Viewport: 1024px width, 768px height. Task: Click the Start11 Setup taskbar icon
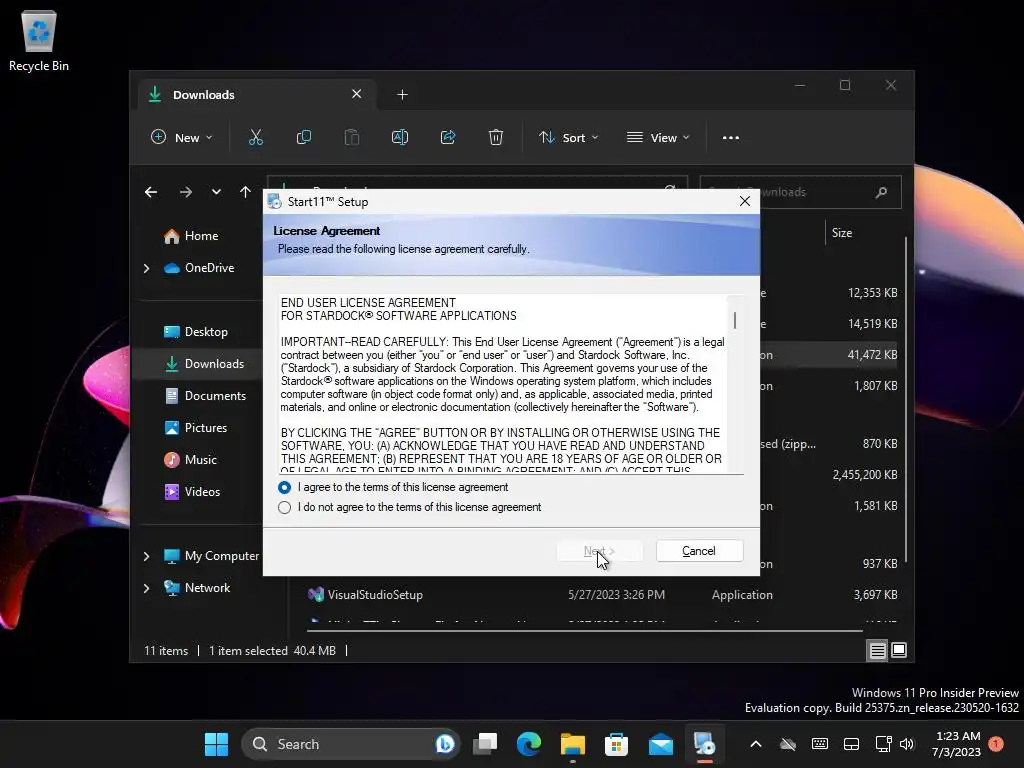point(705,744)
